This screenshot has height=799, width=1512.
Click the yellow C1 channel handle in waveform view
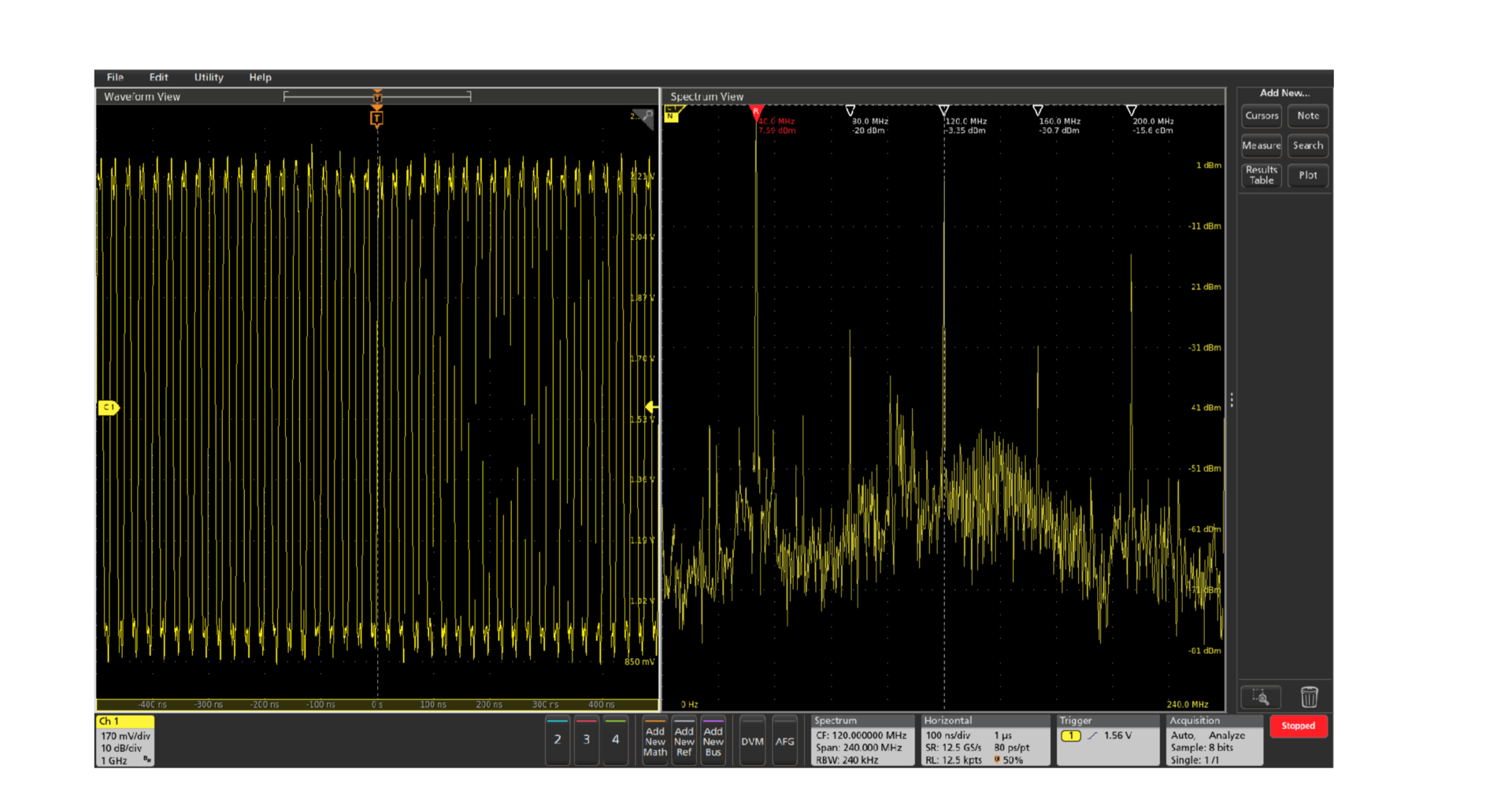point(109,407)
